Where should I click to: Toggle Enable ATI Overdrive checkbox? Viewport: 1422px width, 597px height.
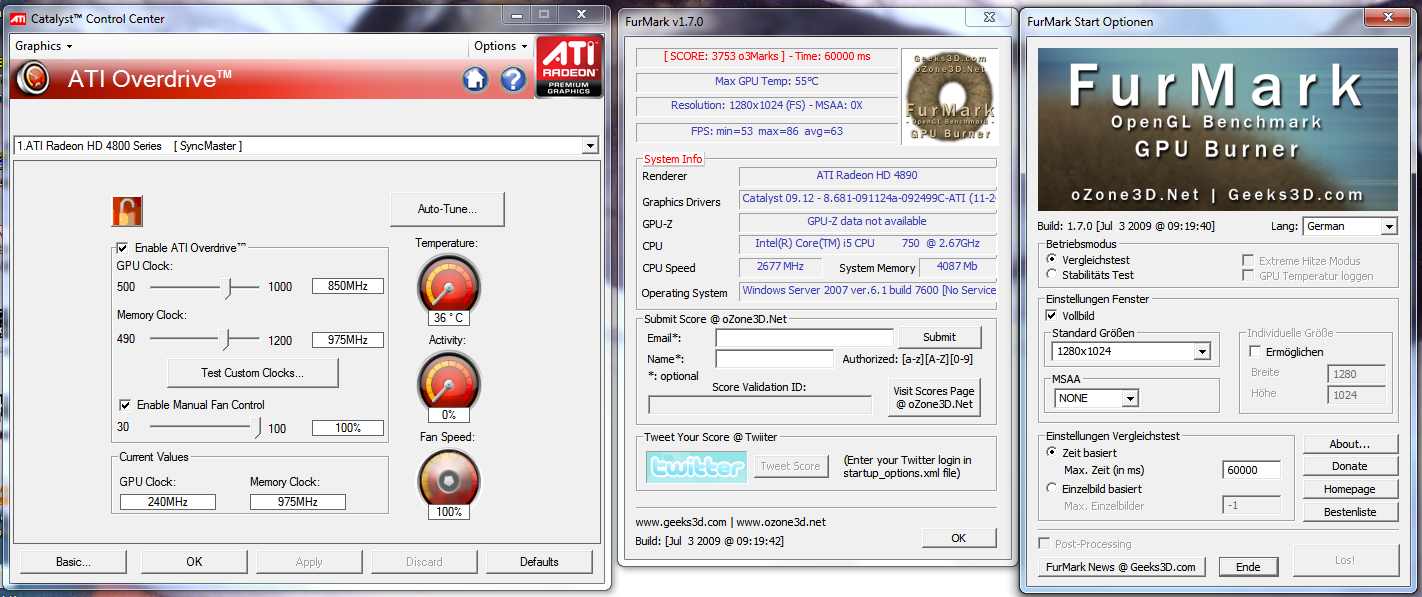pyautogui.click(x=123, y=247)
